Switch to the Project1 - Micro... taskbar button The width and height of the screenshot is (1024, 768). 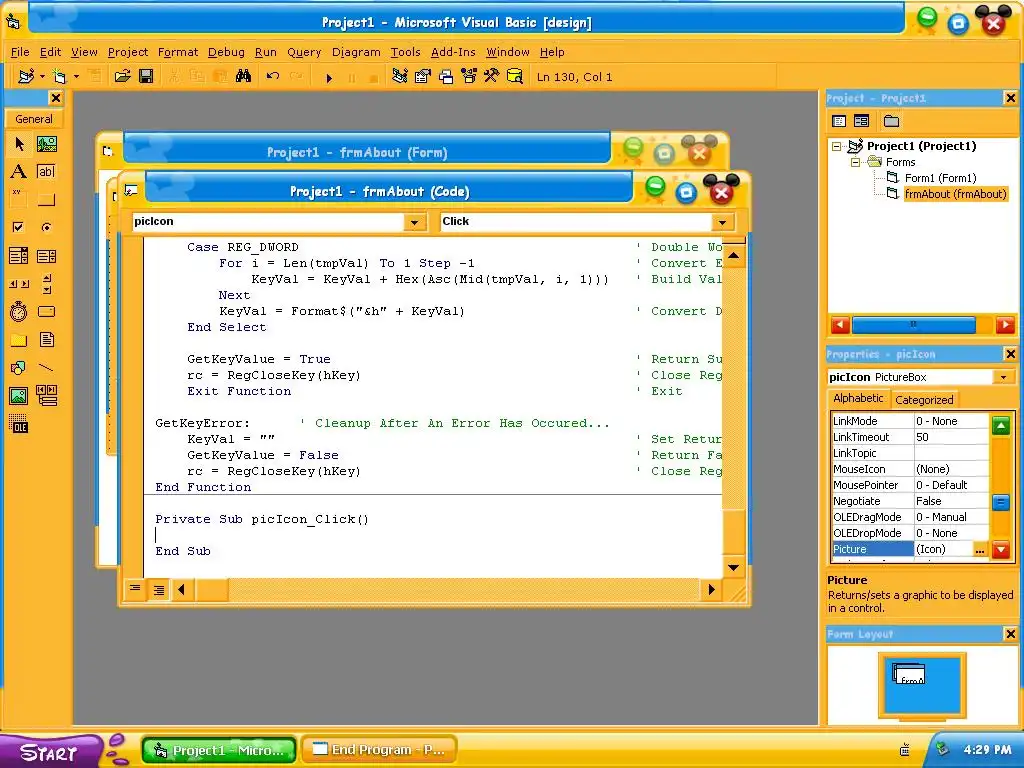pos(219,750)
